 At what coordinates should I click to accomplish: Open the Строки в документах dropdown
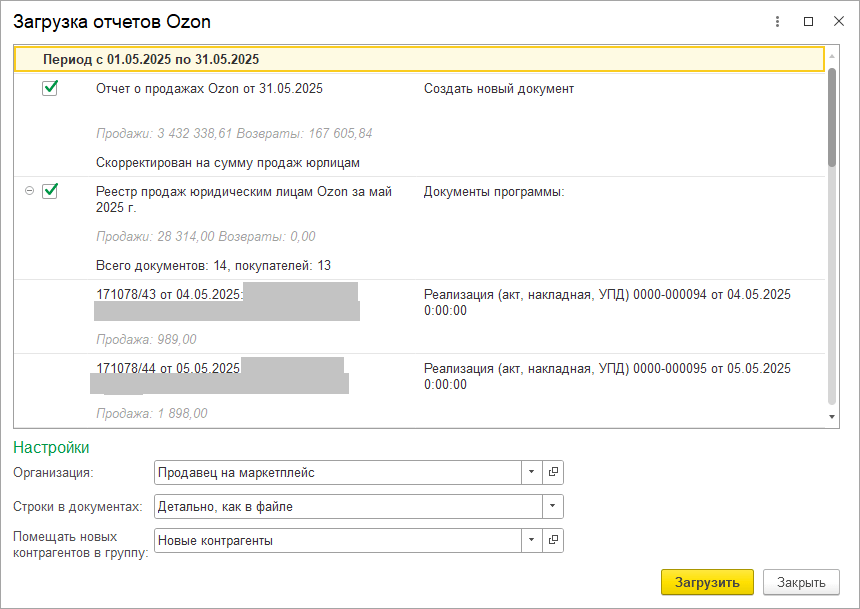(x=552, y=507)
